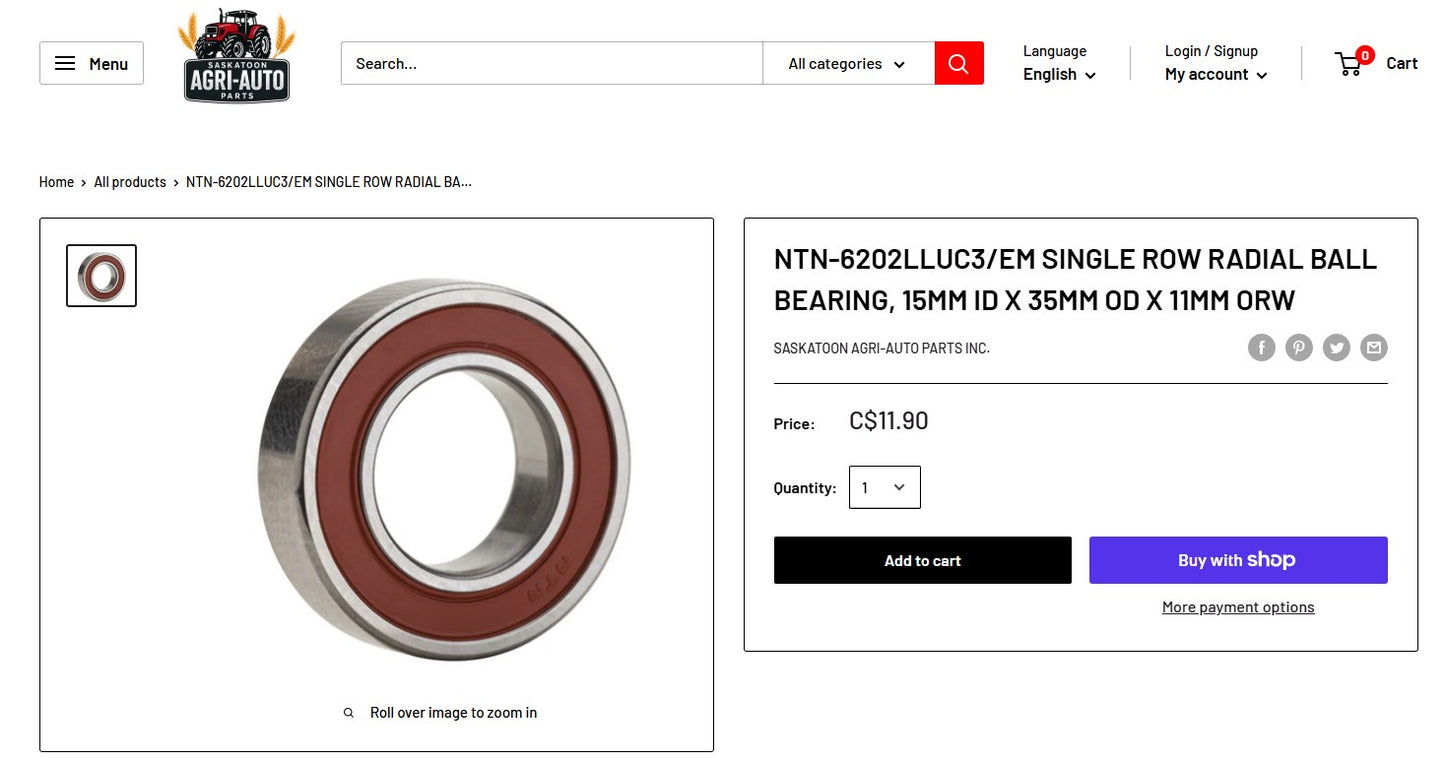Screen dimensions: 1445x761
Task: Tweet this product on Twitter
Action: tap(1336, 347)
